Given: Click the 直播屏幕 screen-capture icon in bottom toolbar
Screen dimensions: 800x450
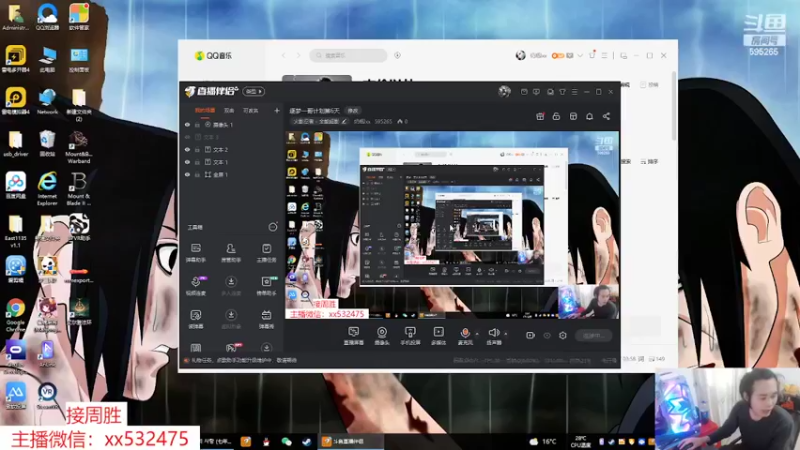Looking at the screenshot, I should coord(353,333).
